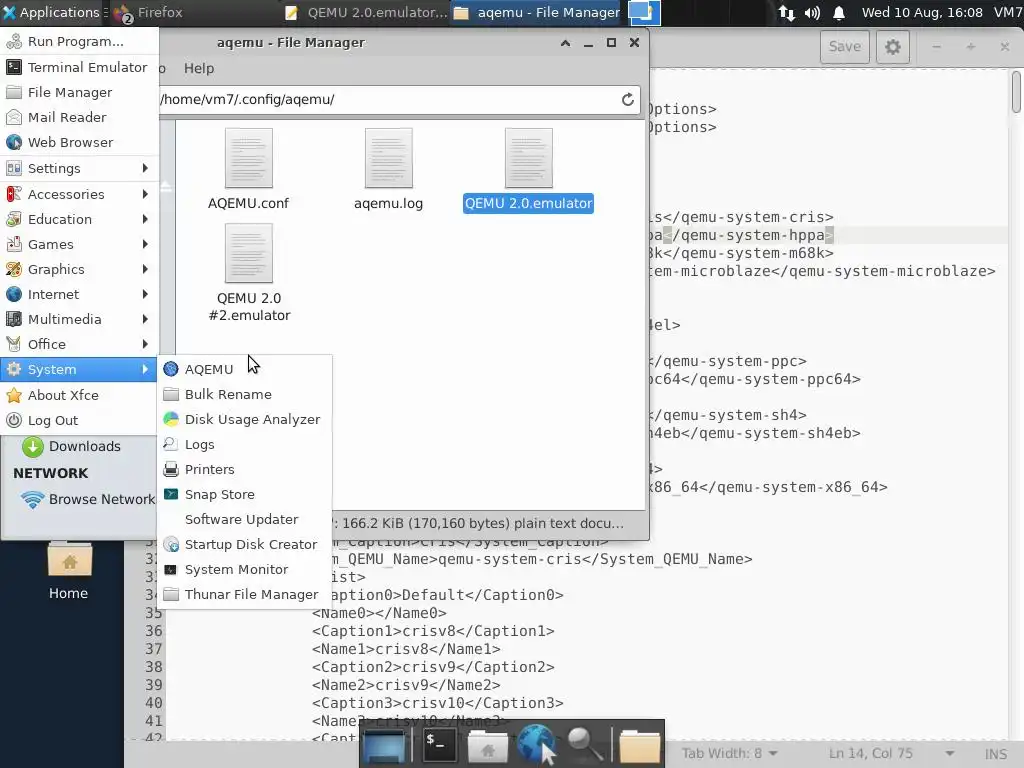Expand the Office submenu
Screen dimensions: 1024x768
pos(79,344)
